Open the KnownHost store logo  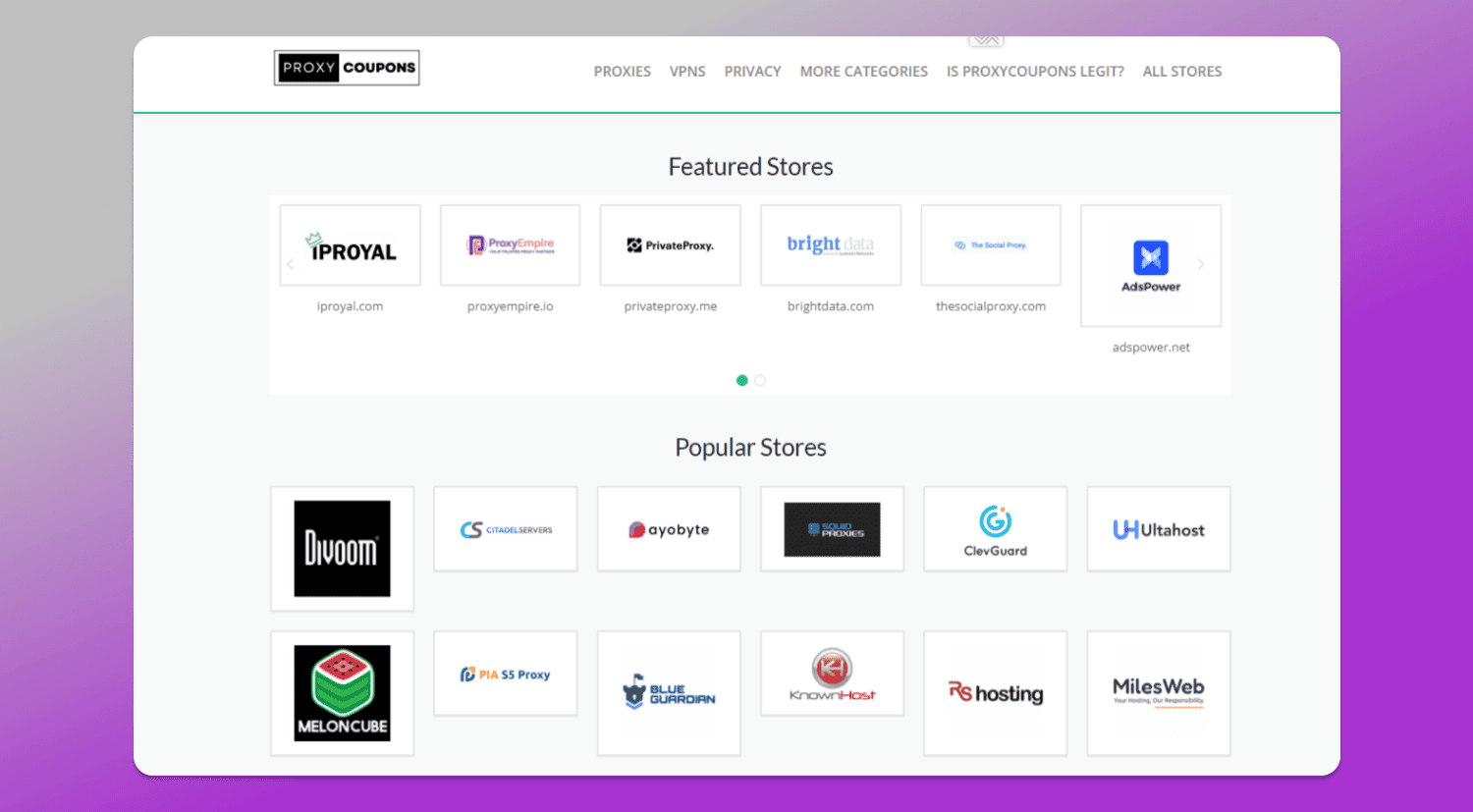coord(832,674)
